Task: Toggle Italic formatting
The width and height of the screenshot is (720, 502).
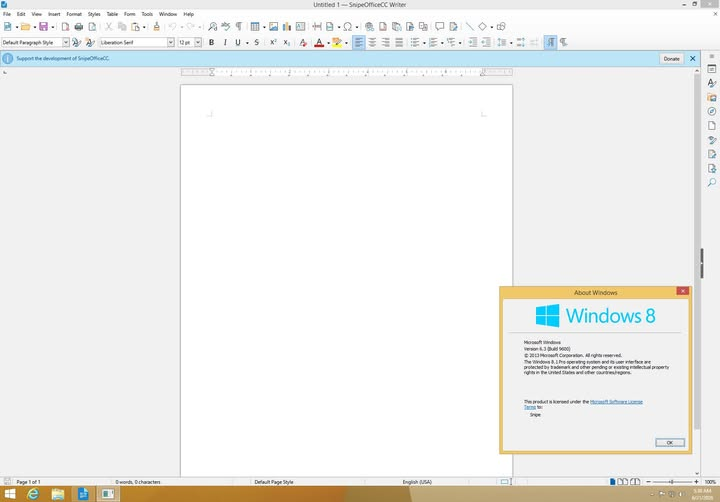Action: click(x=225, y=42)
